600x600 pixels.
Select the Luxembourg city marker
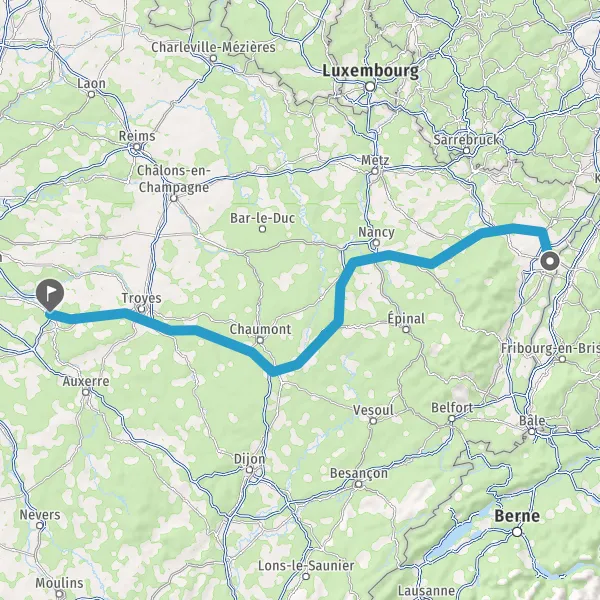pyautogui.click(x=370, y=86)
